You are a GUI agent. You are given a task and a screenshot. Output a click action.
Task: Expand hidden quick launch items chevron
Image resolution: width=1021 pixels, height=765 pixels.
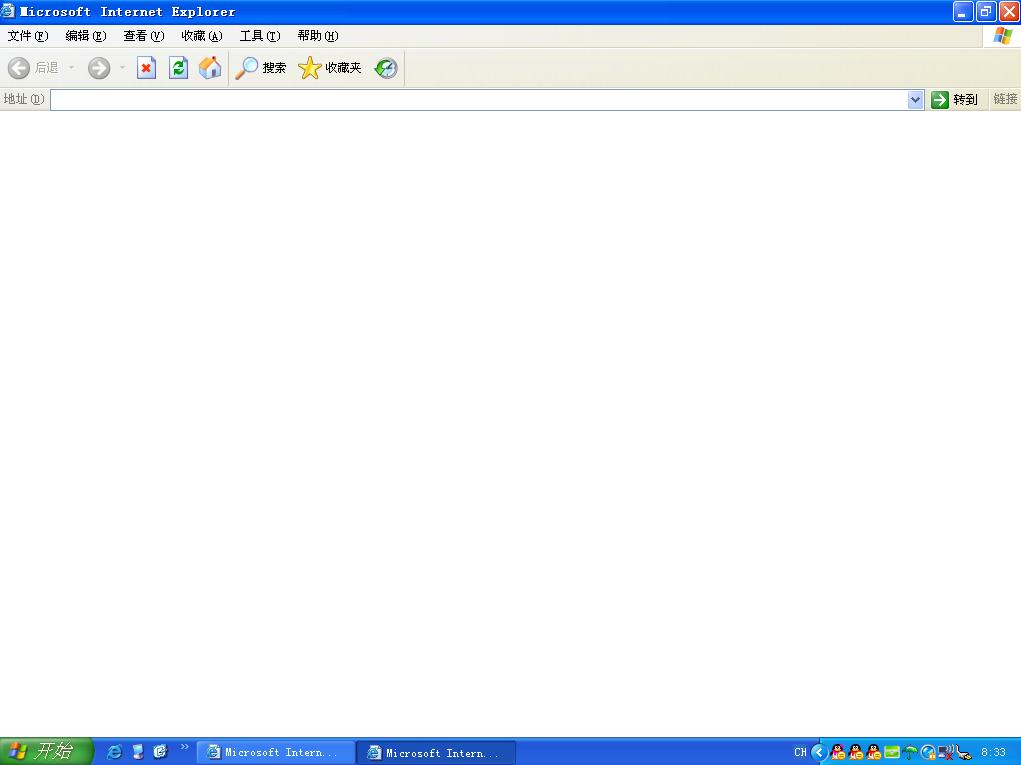185,746
